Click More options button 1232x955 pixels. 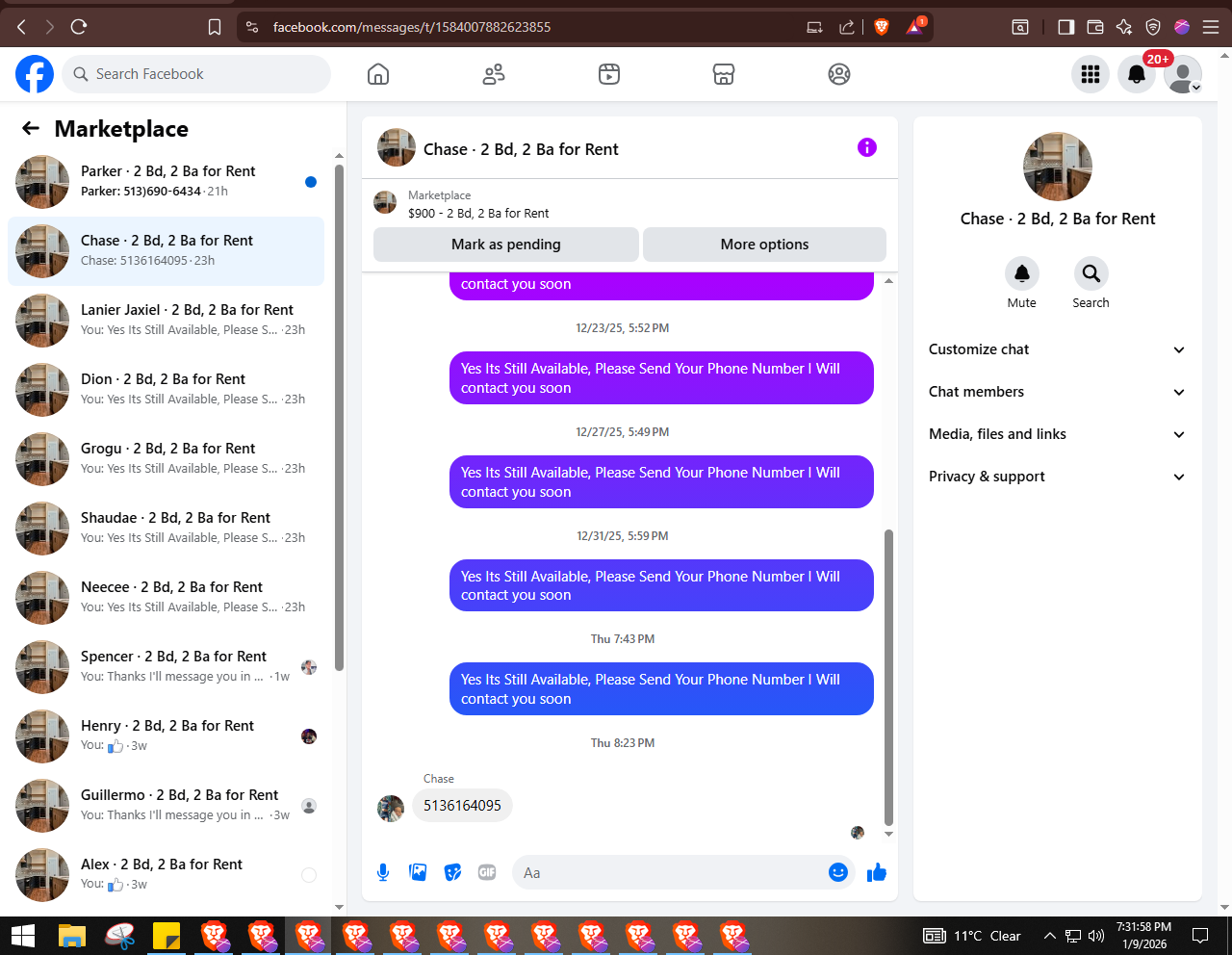(x=764, y=245)
